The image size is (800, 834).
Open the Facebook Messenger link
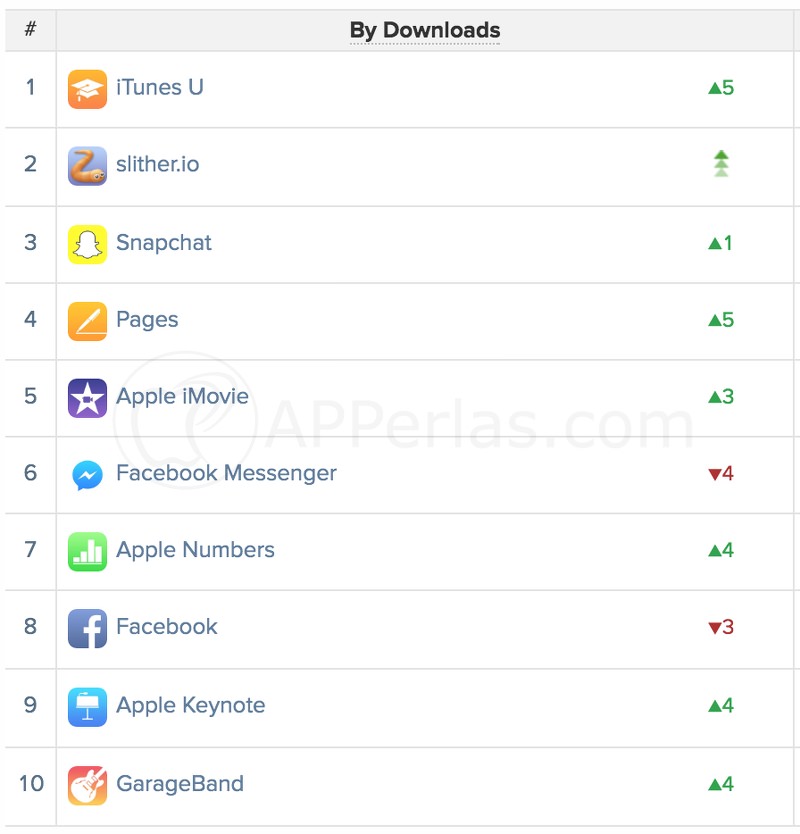(x=227, y=473)
